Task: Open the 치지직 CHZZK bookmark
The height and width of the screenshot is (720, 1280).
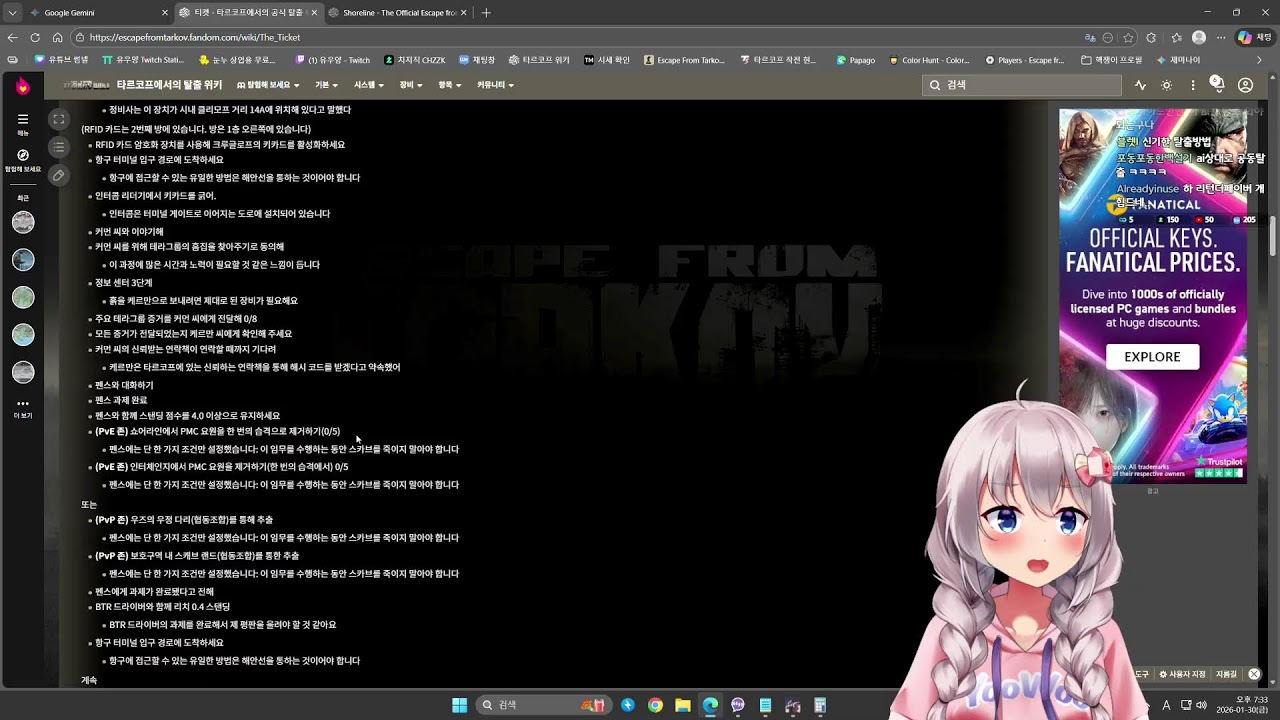Action: point(415,60)
